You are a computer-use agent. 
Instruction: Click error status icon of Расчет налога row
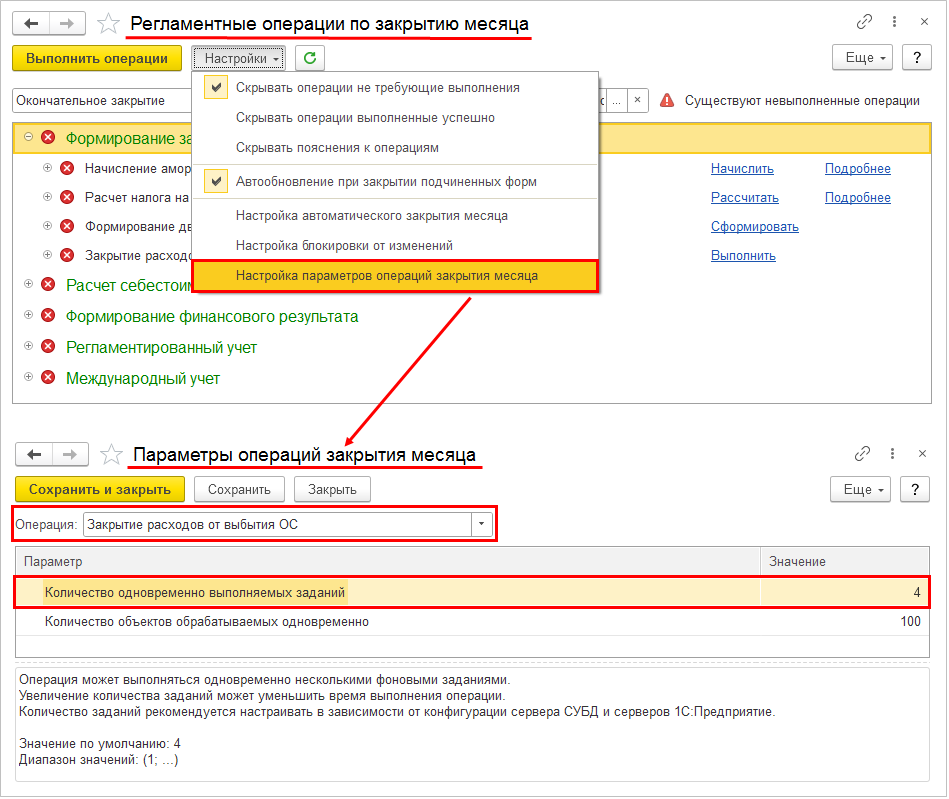pyautogui.click(x=67, y=197)
